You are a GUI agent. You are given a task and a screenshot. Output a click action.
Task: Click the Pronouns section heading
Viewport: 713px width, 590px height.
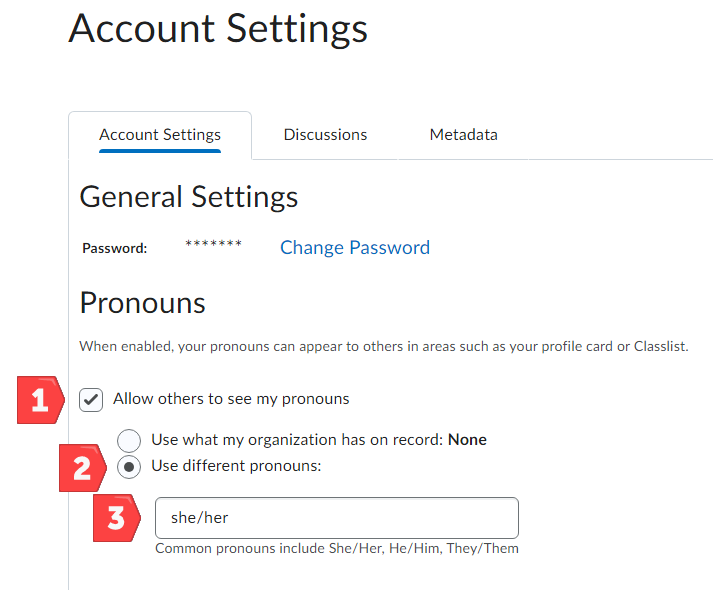coord(142,302)
